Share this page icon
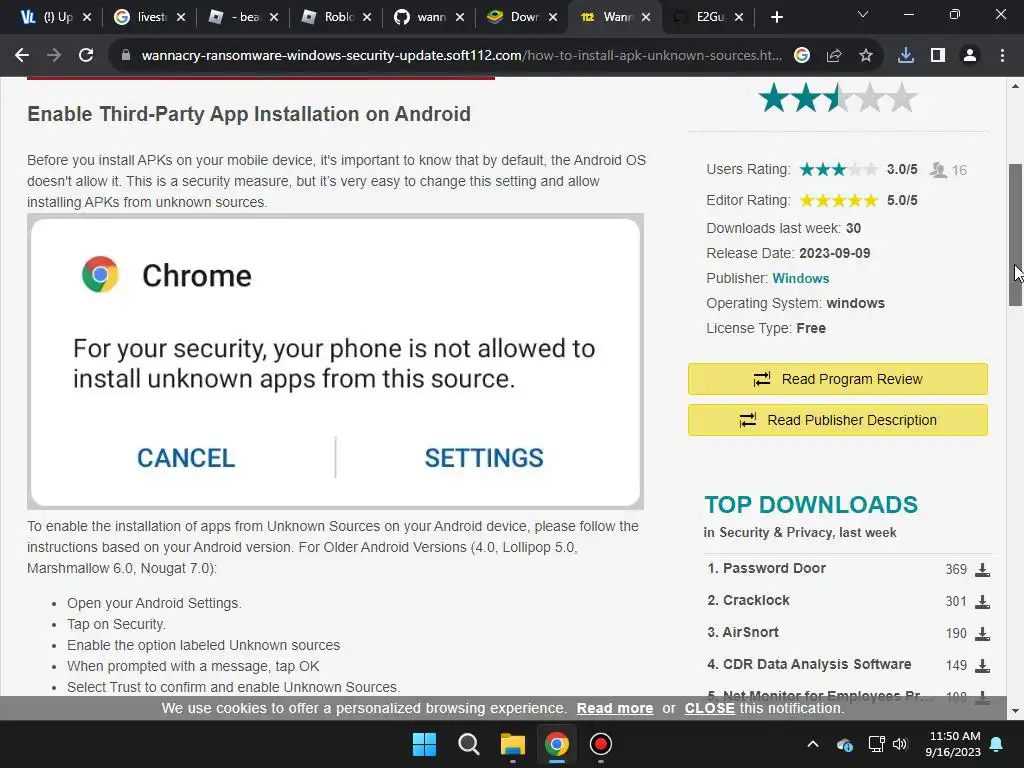 tap(834, 56)
